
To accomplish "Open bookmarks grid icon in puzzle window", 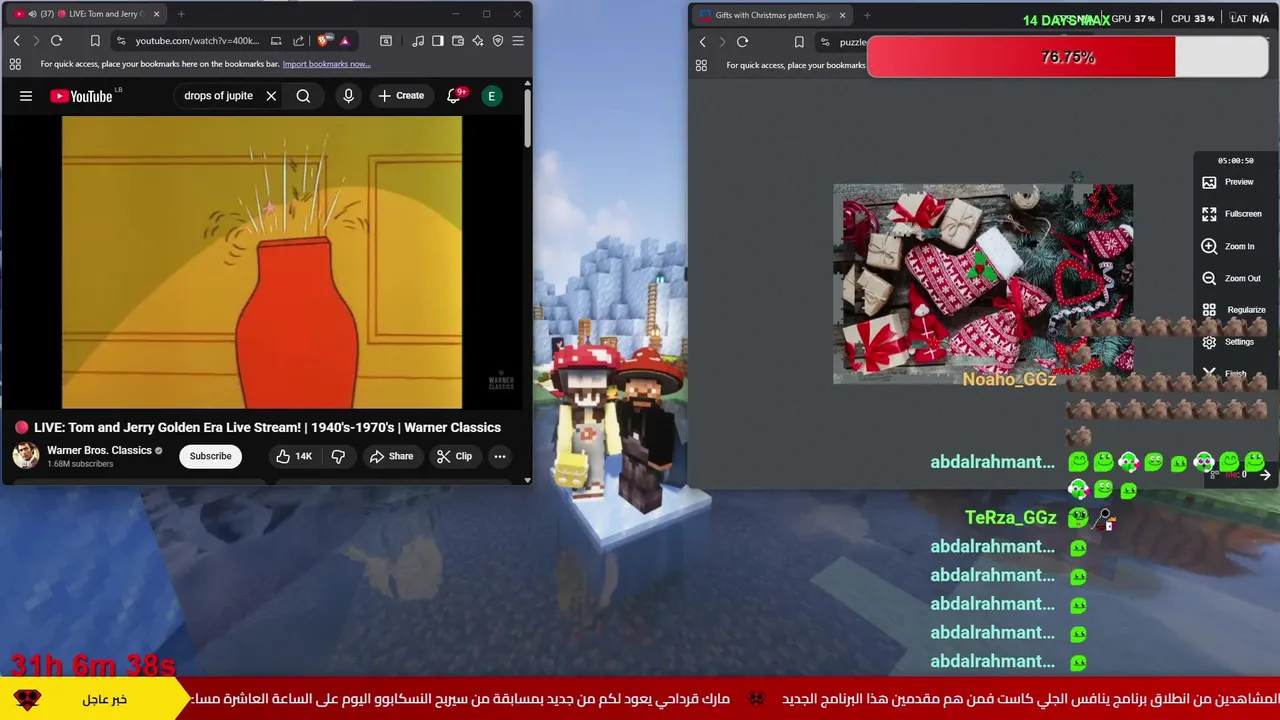I will [x=701, y=65].
